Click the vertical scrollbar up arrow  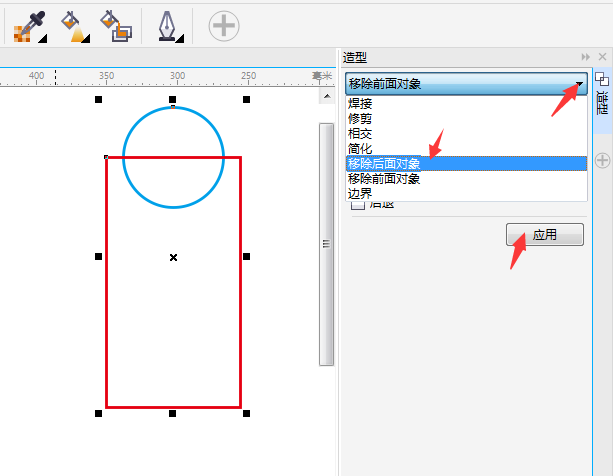point(326,96)
